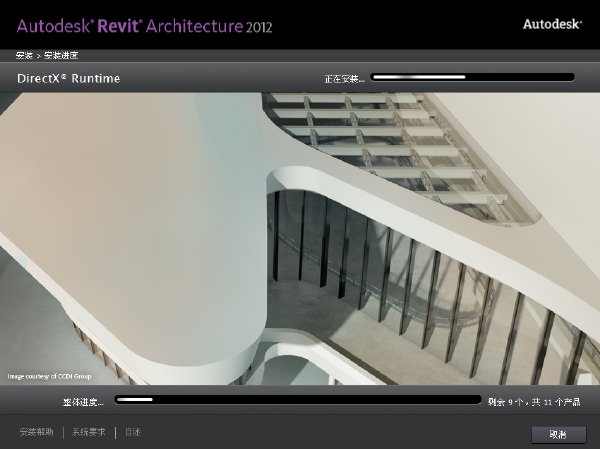Image resolution: width=600 pixels, height=449 pixels.
Task: Click the building staircase splash image
Action: [x=300, y=238]
